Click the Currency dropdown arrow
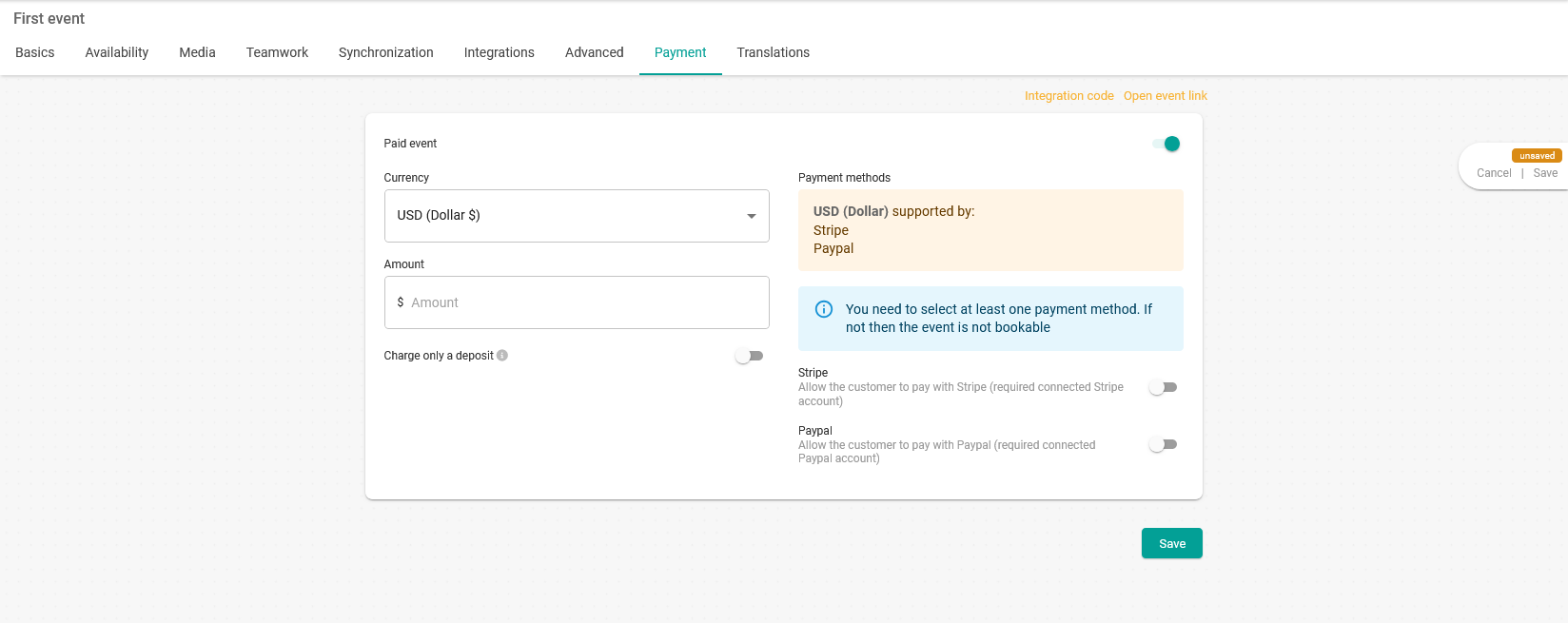The height and width of the screenshot is (623, 1568). point(751,216)
